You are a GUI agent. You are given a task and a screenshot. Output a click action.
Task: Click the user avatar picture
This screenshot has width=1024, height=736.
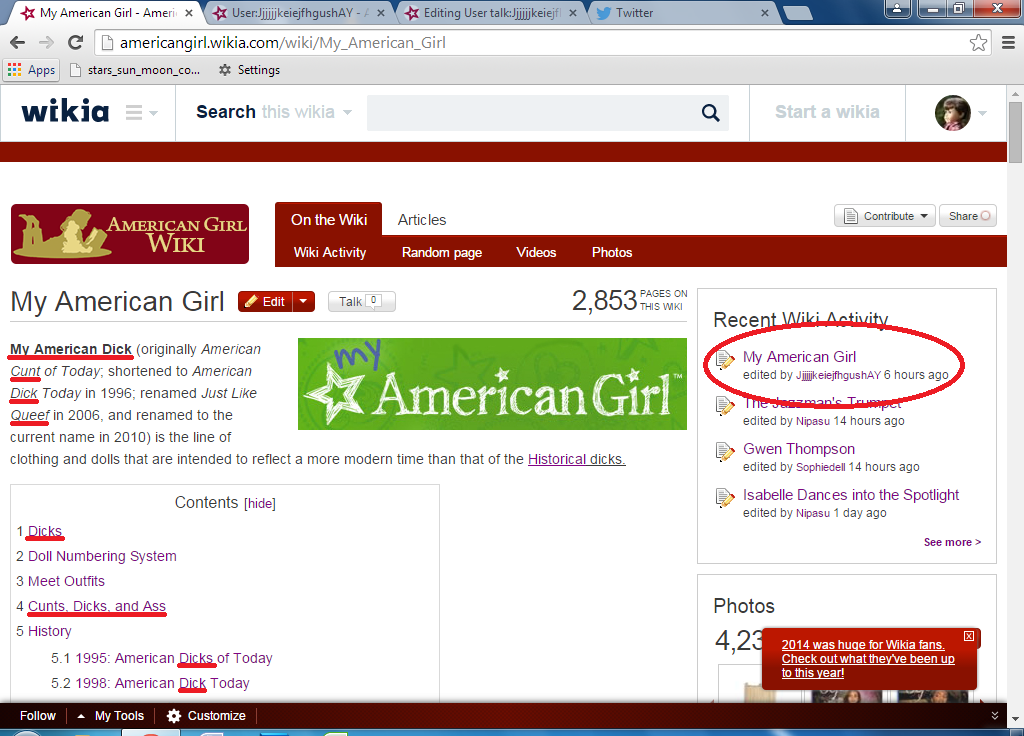(x=952, y=112)
